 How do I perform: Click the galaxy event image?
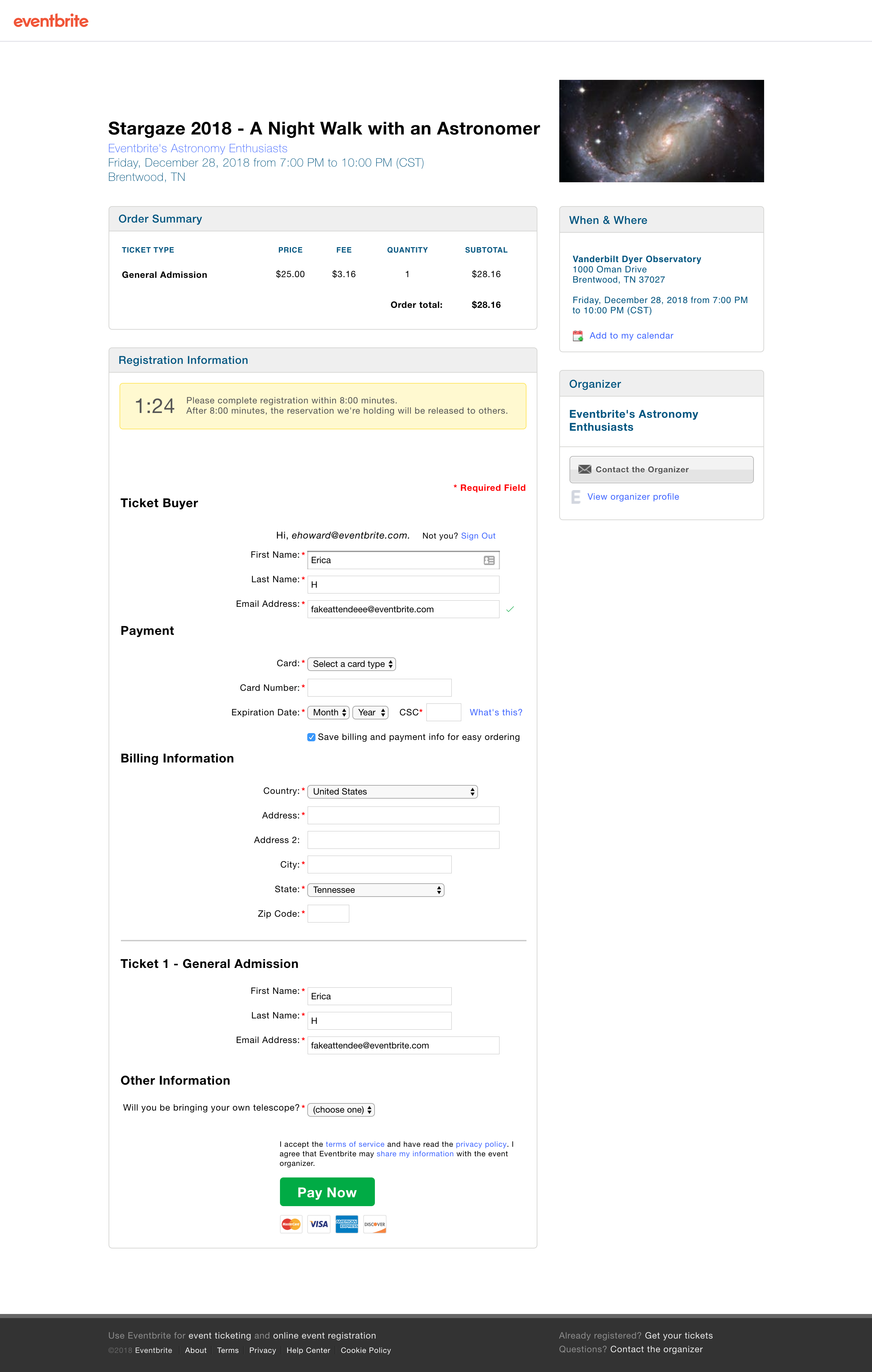(661, 131)
